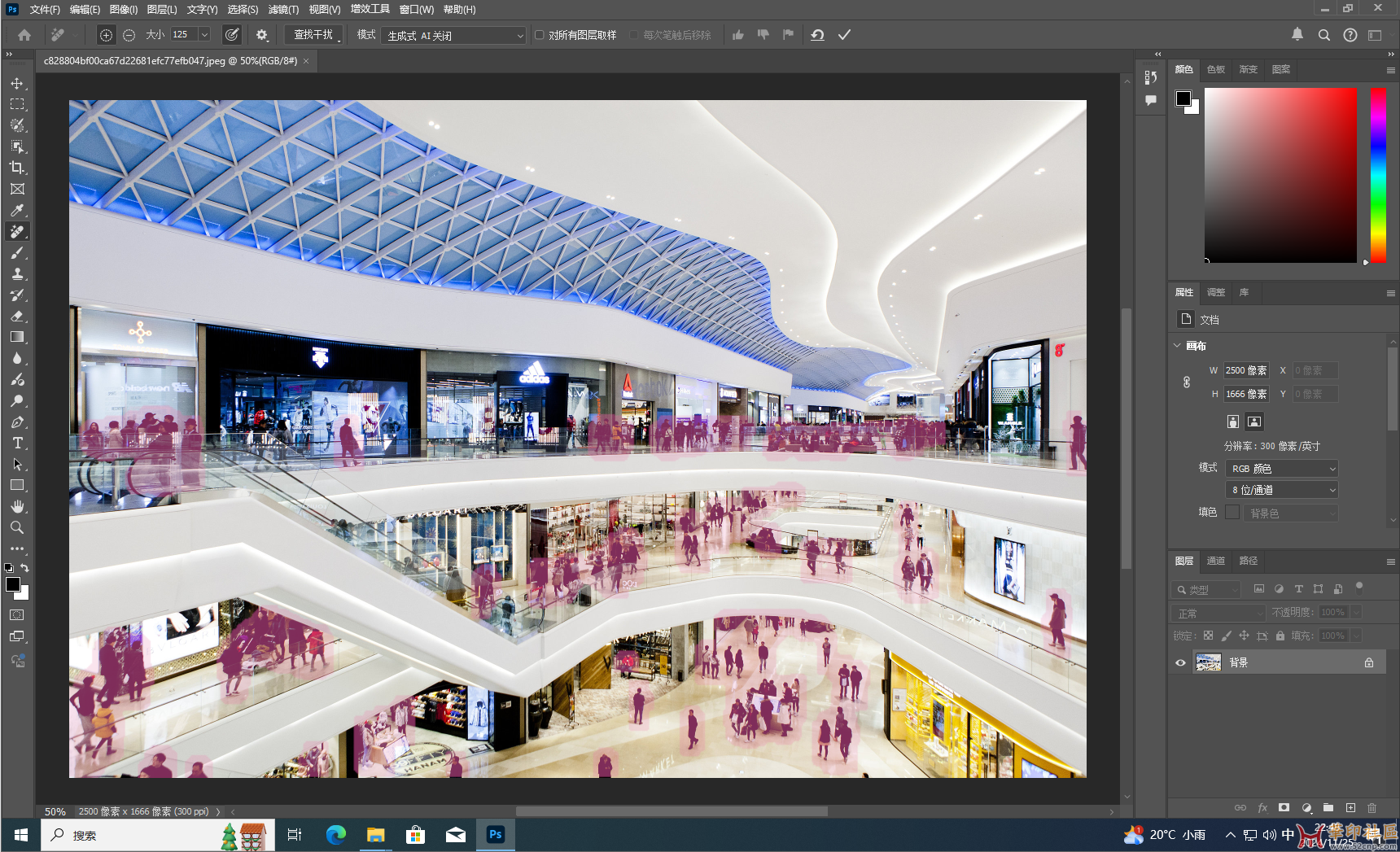Open the 8 位/通道 bit depth dropdown
Image resolution: width=1400 pixels, height=852 pixels.
tap(1281, 490)
